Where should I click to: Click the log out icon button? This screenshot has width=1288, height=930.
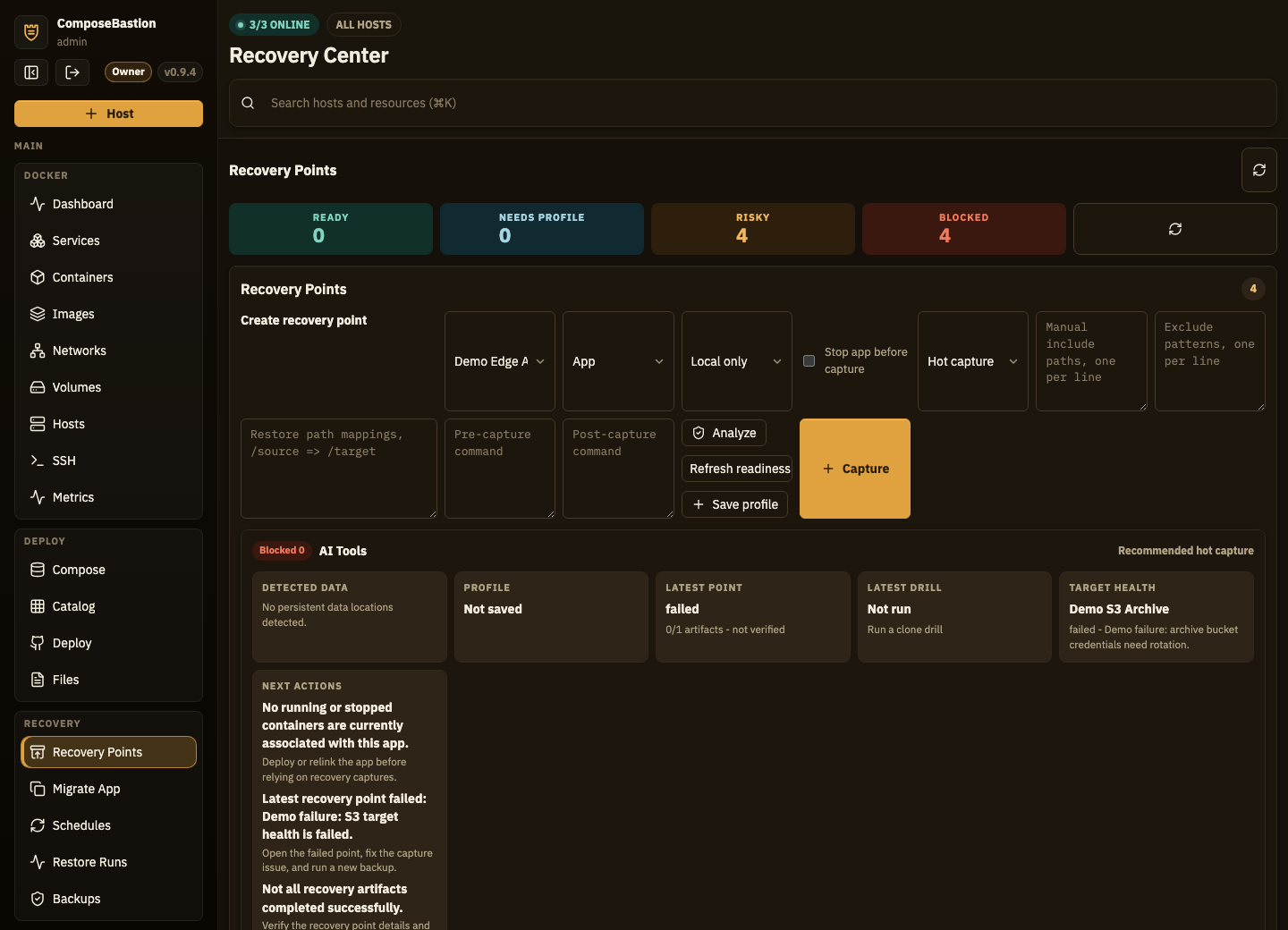[72, 72]
